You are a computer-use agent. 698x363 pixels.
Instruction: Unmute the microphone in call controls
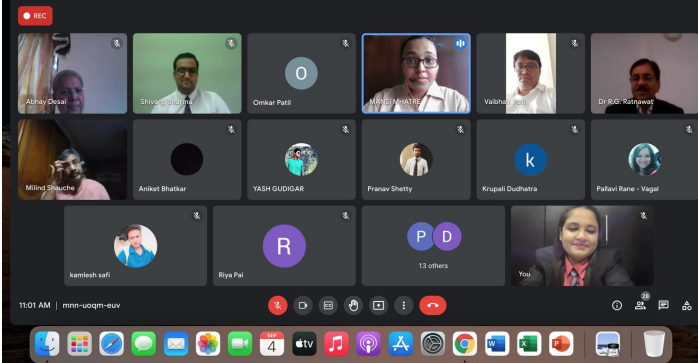tap(277, 306)
